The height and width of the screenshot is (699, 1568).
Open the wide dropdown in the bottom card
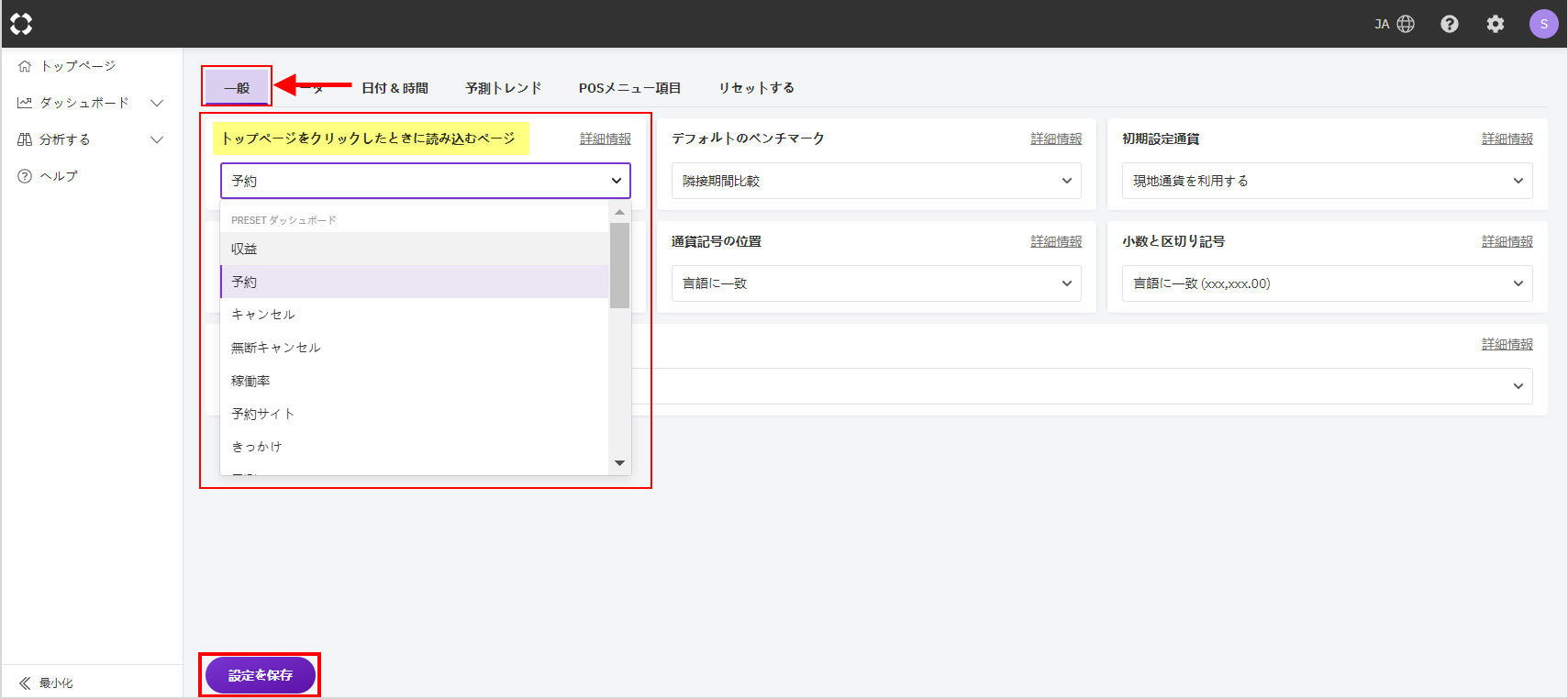[1082, 386]
